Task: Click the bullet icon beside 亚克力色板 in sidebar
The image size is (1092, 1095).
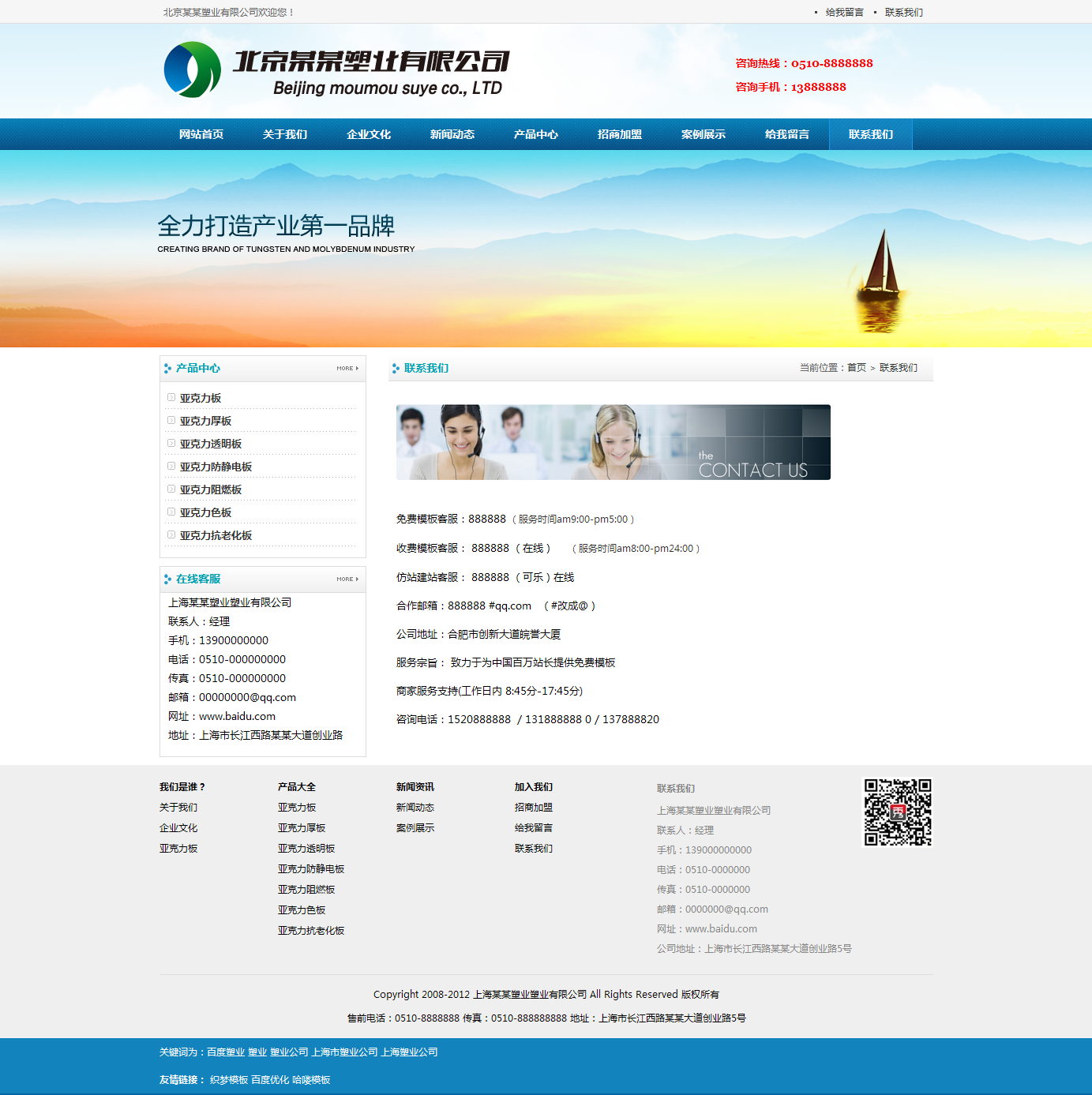Action: pyautogui.click(x=171, y=512)
